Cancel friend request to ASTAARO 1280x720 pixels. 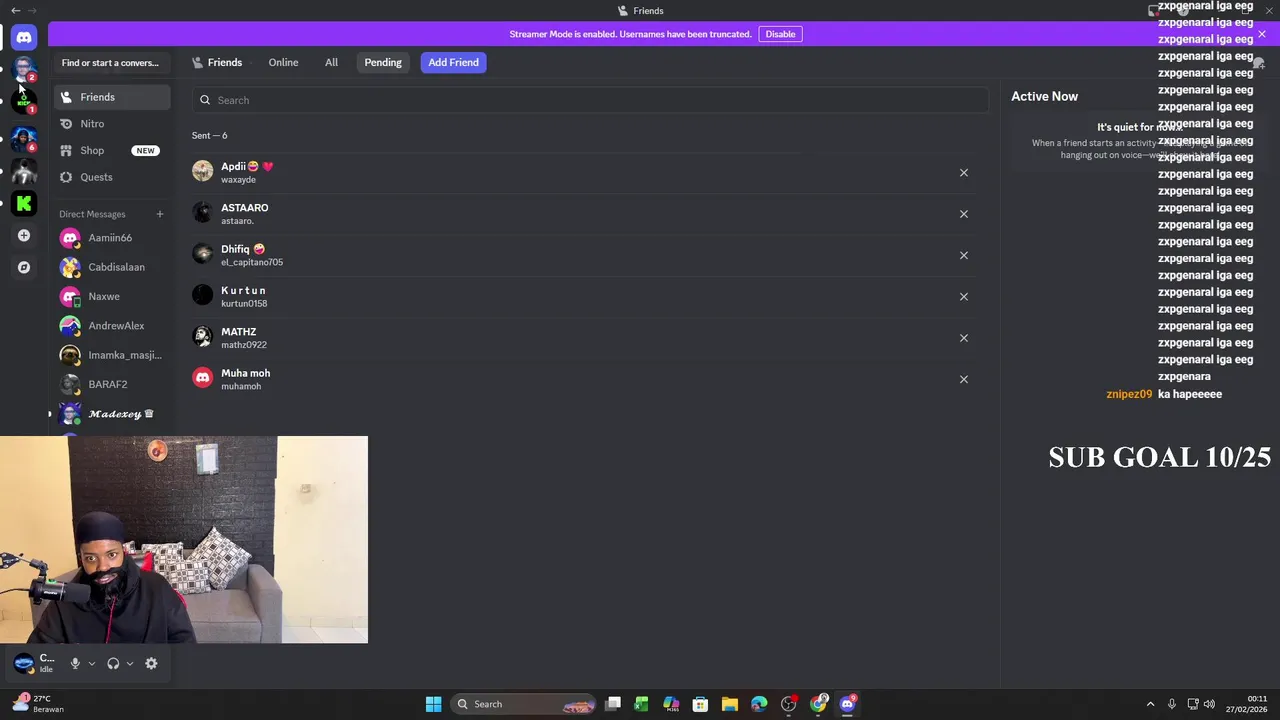click(964, 214)
